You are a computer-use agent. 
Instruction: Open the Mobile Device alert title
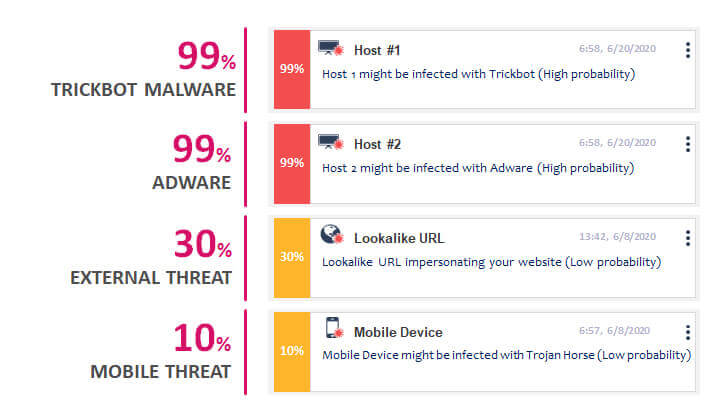398,332
